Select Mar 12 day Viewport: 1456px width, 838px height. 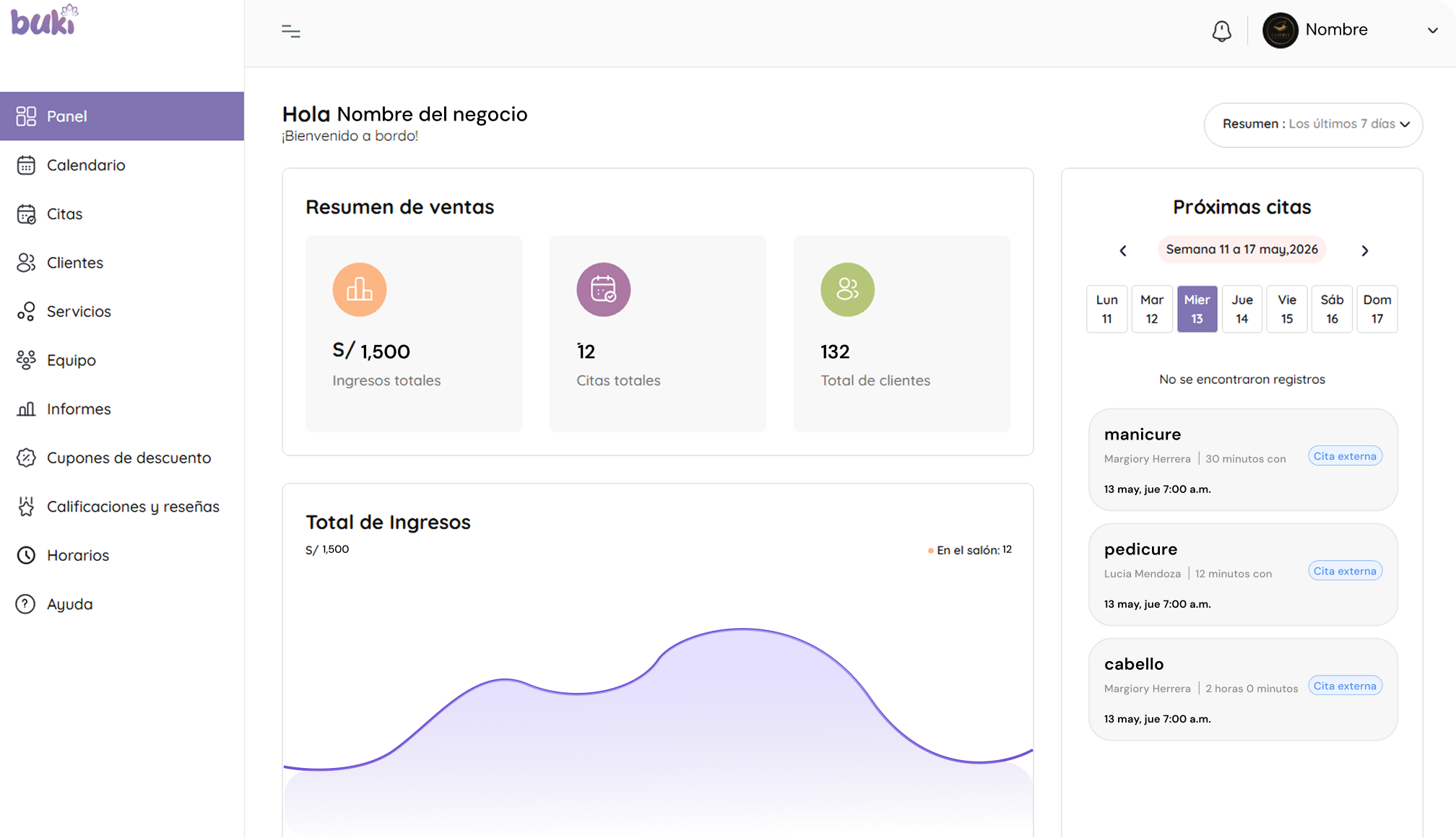point(1152,309)
